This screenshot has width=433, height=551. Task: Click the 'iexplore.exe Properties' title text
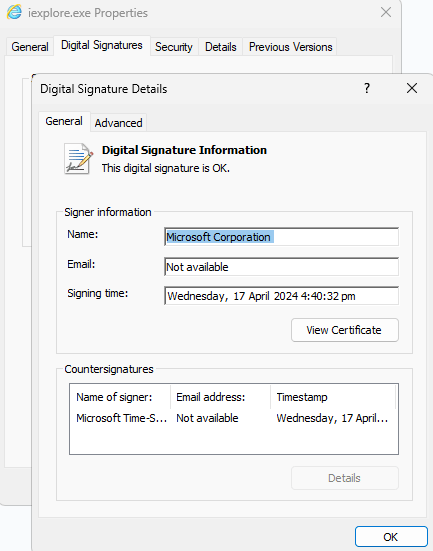point(88,13)
